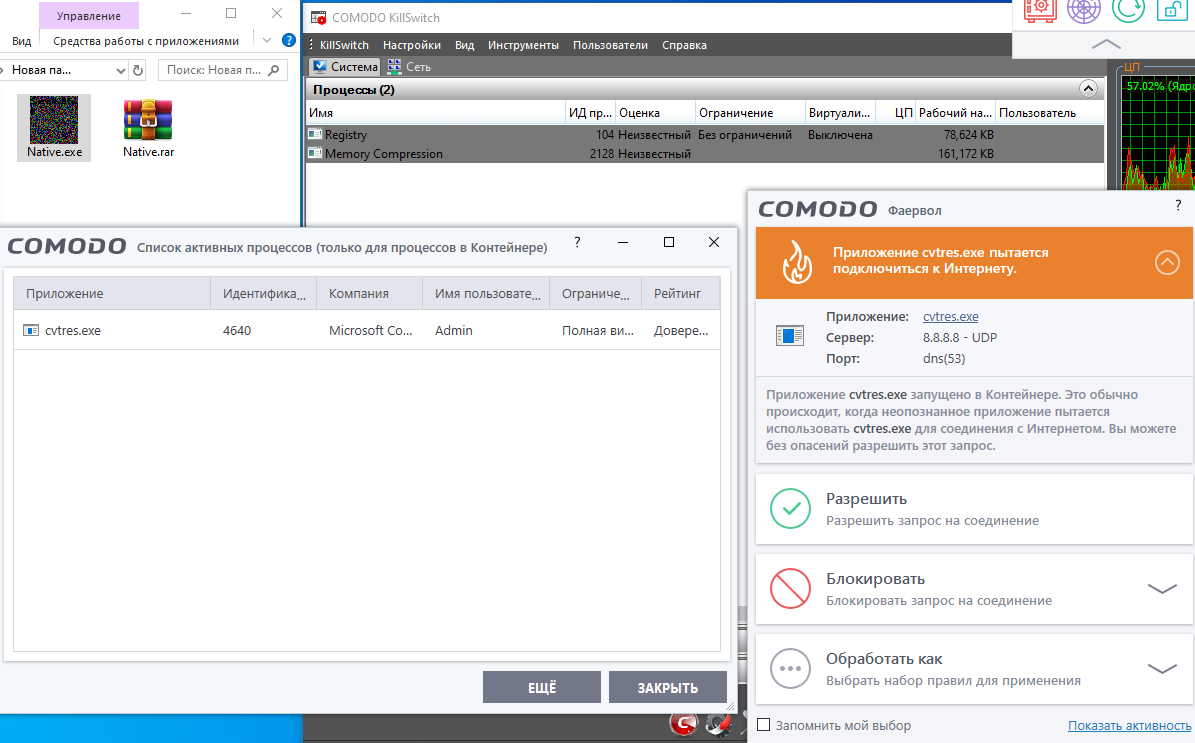
Task: Open the Explorer address bar dropdown
Action: pyautogui.click(x=120, y=70)
